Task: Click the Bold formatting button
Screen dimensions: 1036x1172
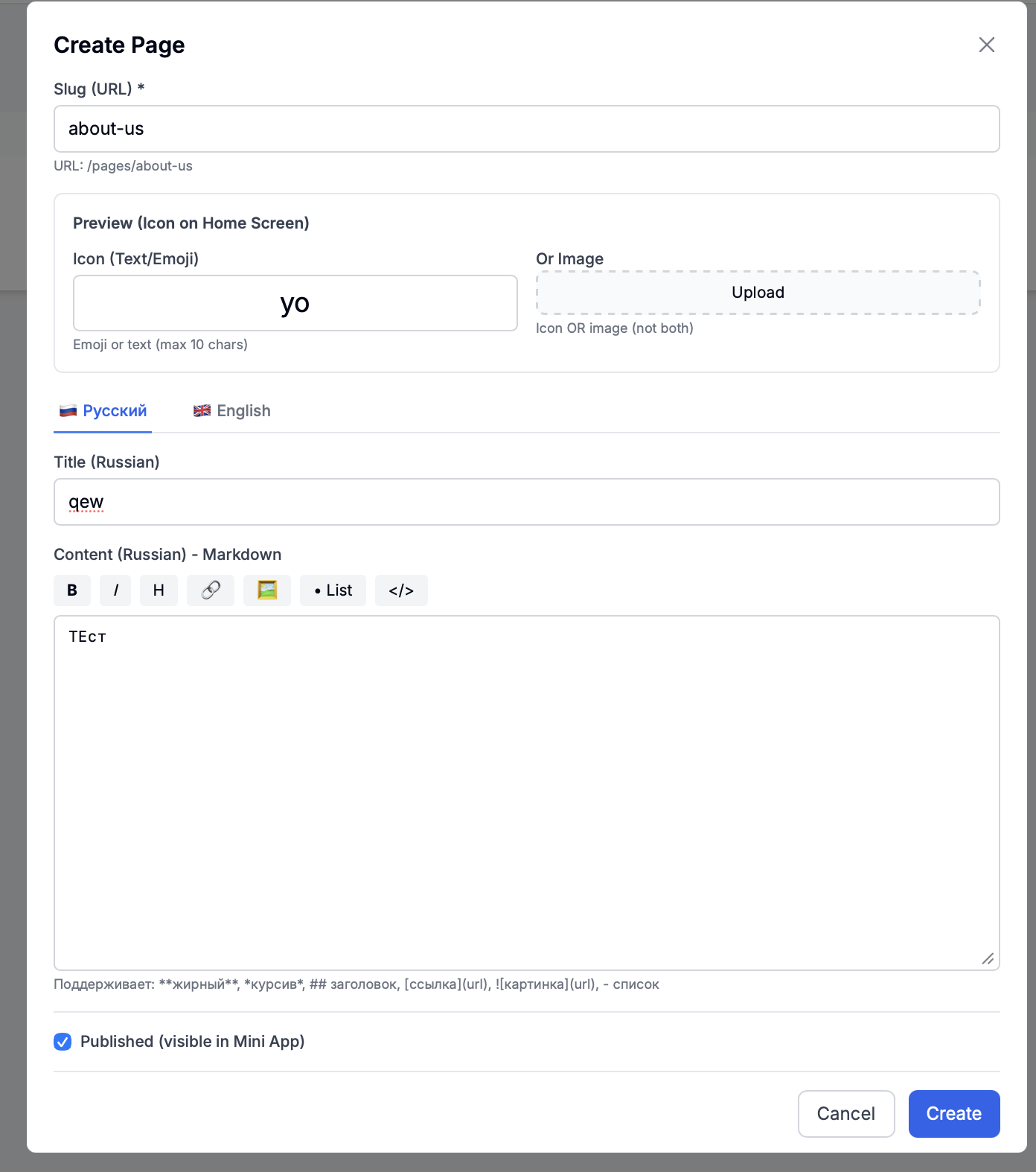Action: [x=72, y=590]
